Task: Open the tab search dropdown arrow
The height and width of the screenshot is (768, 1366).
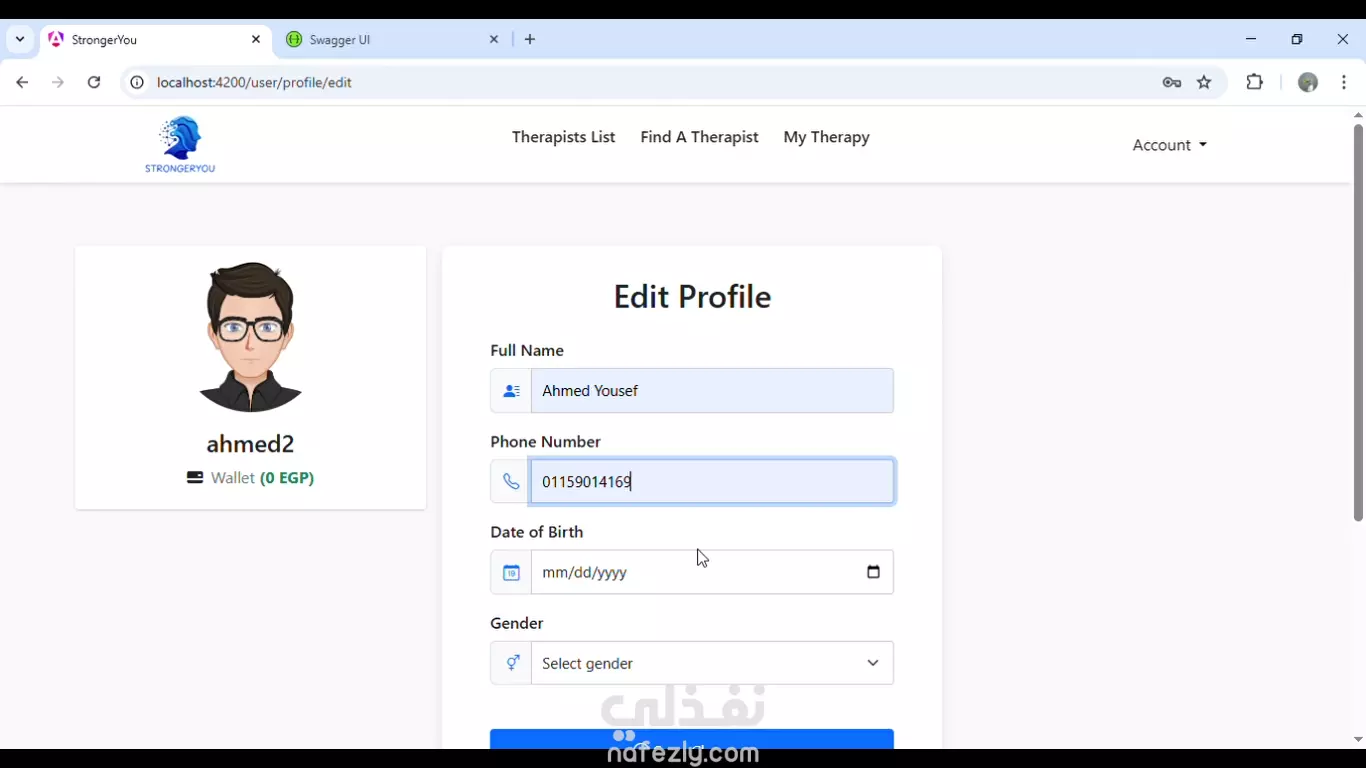Action: [20, 40]
